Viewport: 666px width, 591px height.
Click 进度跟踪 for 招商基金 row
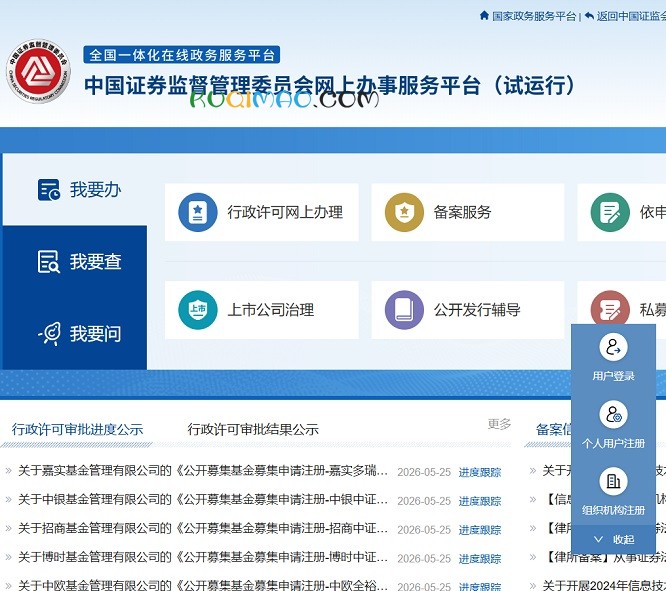480,530
